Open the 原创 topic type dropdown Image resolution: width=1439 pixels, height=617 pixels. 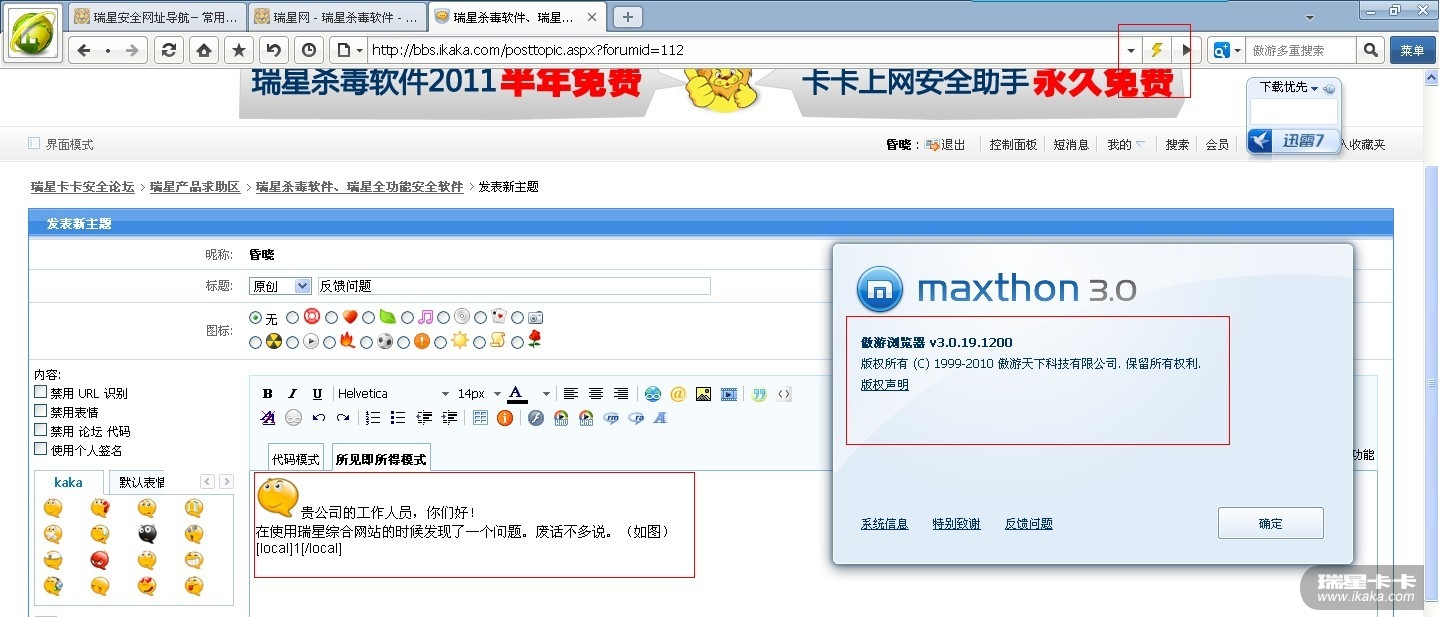[281, 286]
